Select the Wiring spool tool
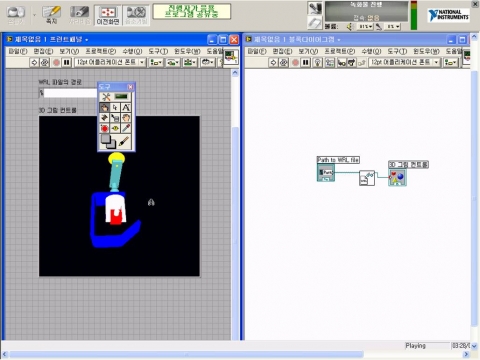This screenshot has width=480, height=360. point(104,118)
